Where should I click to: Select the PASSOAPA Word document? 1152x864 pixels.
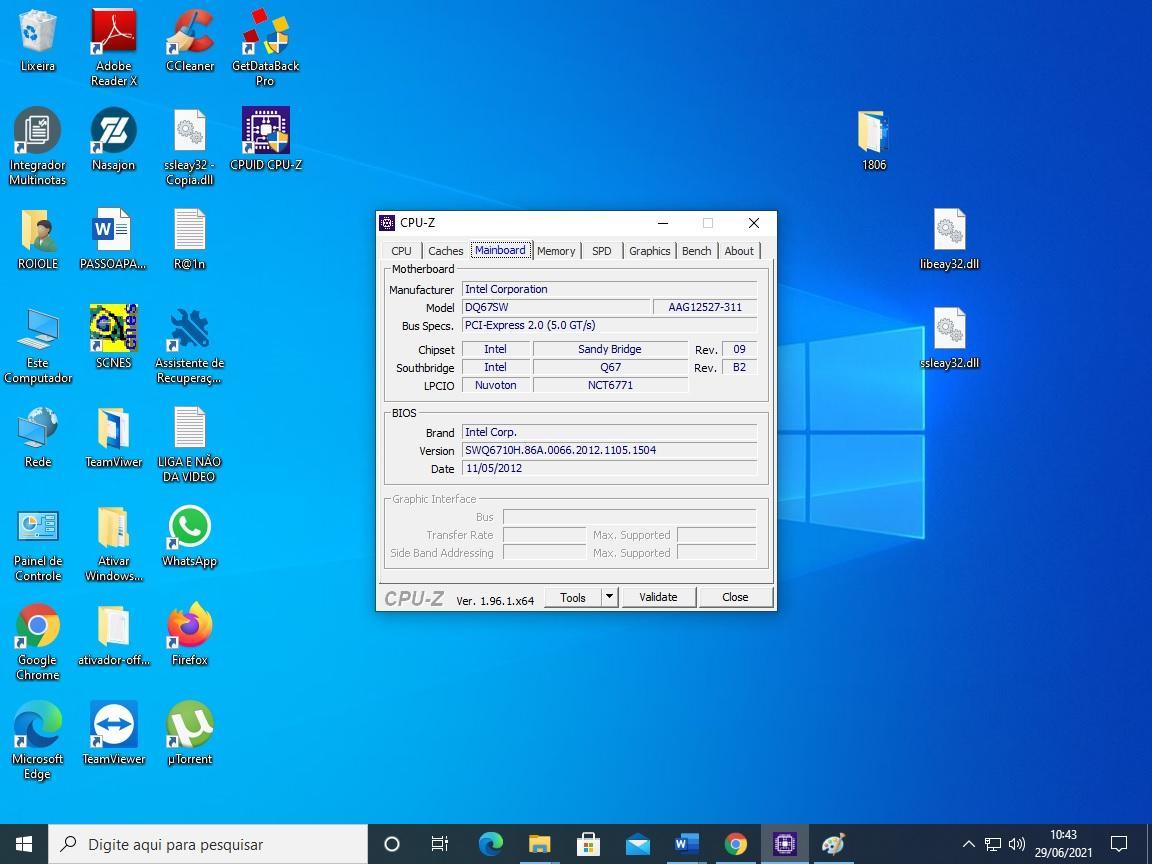(x=114, y=239)
